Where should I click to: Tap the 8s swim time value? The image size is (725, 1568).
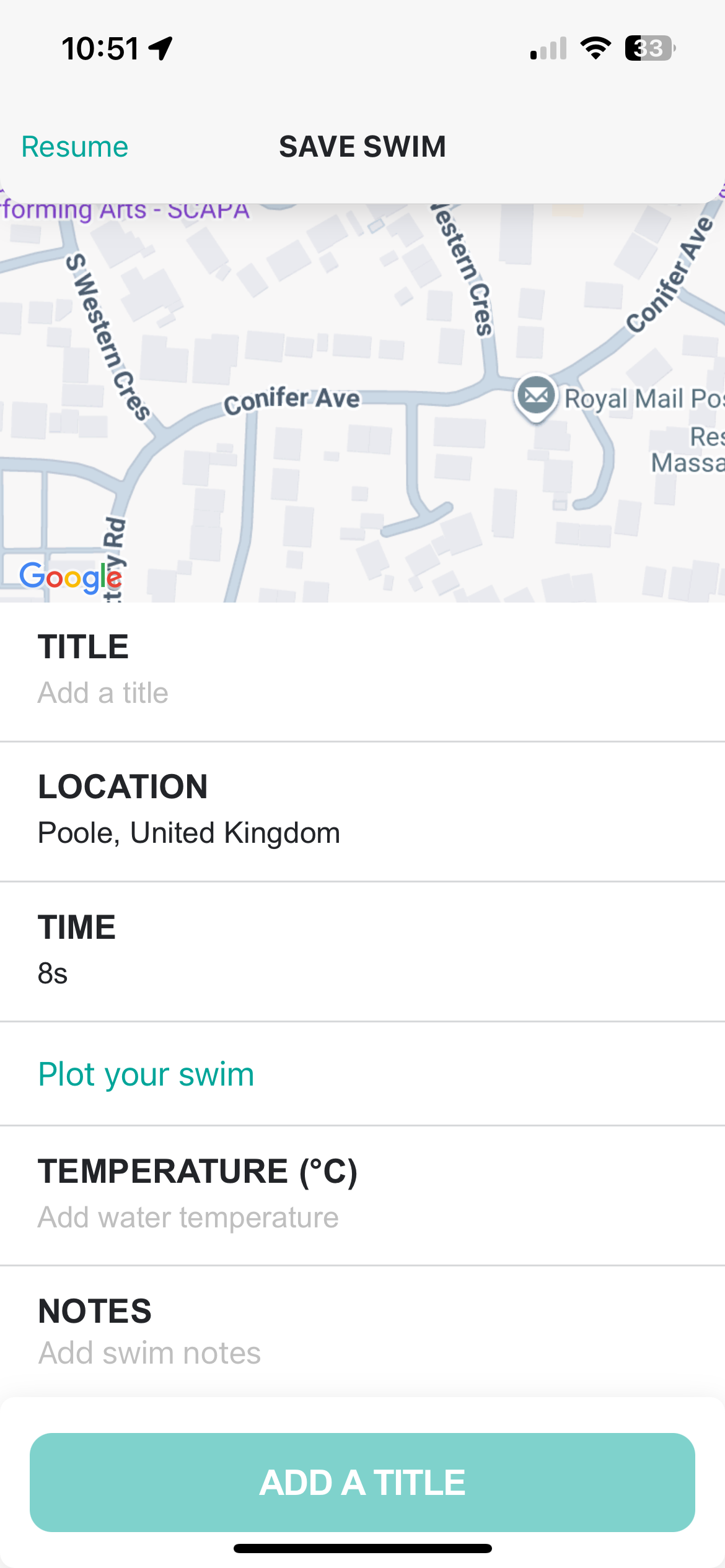53,973
